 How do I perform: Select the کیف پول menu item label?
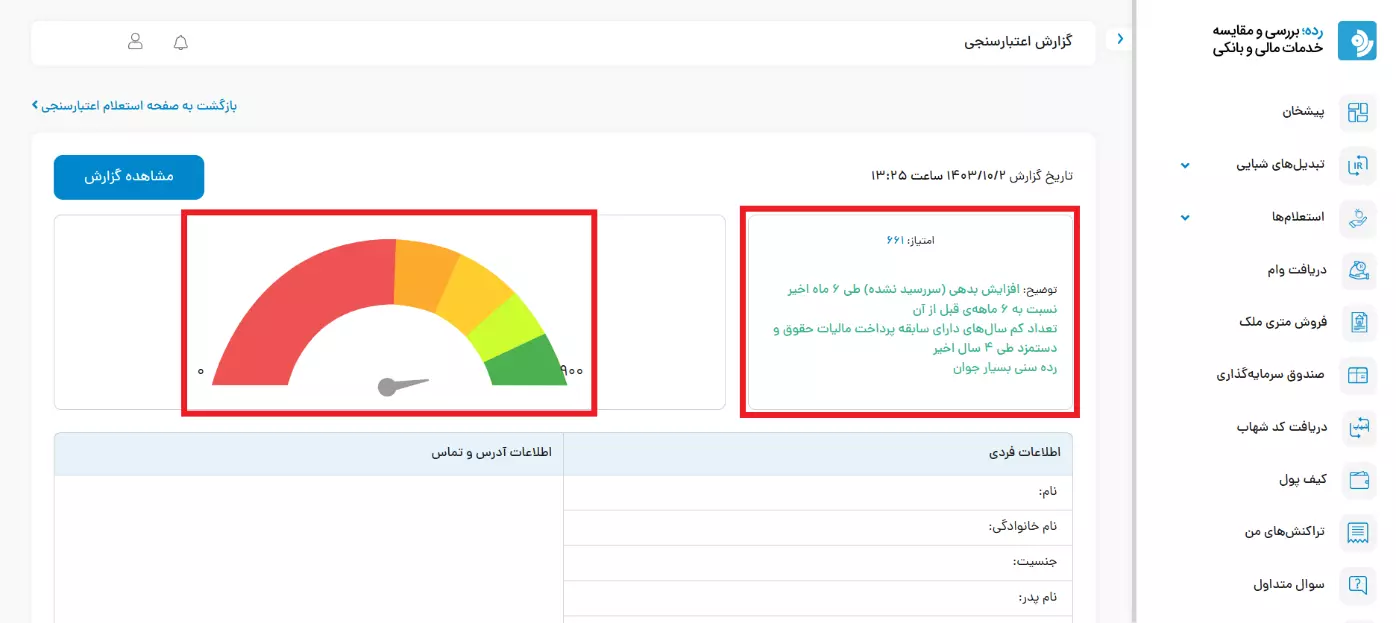1302,480
